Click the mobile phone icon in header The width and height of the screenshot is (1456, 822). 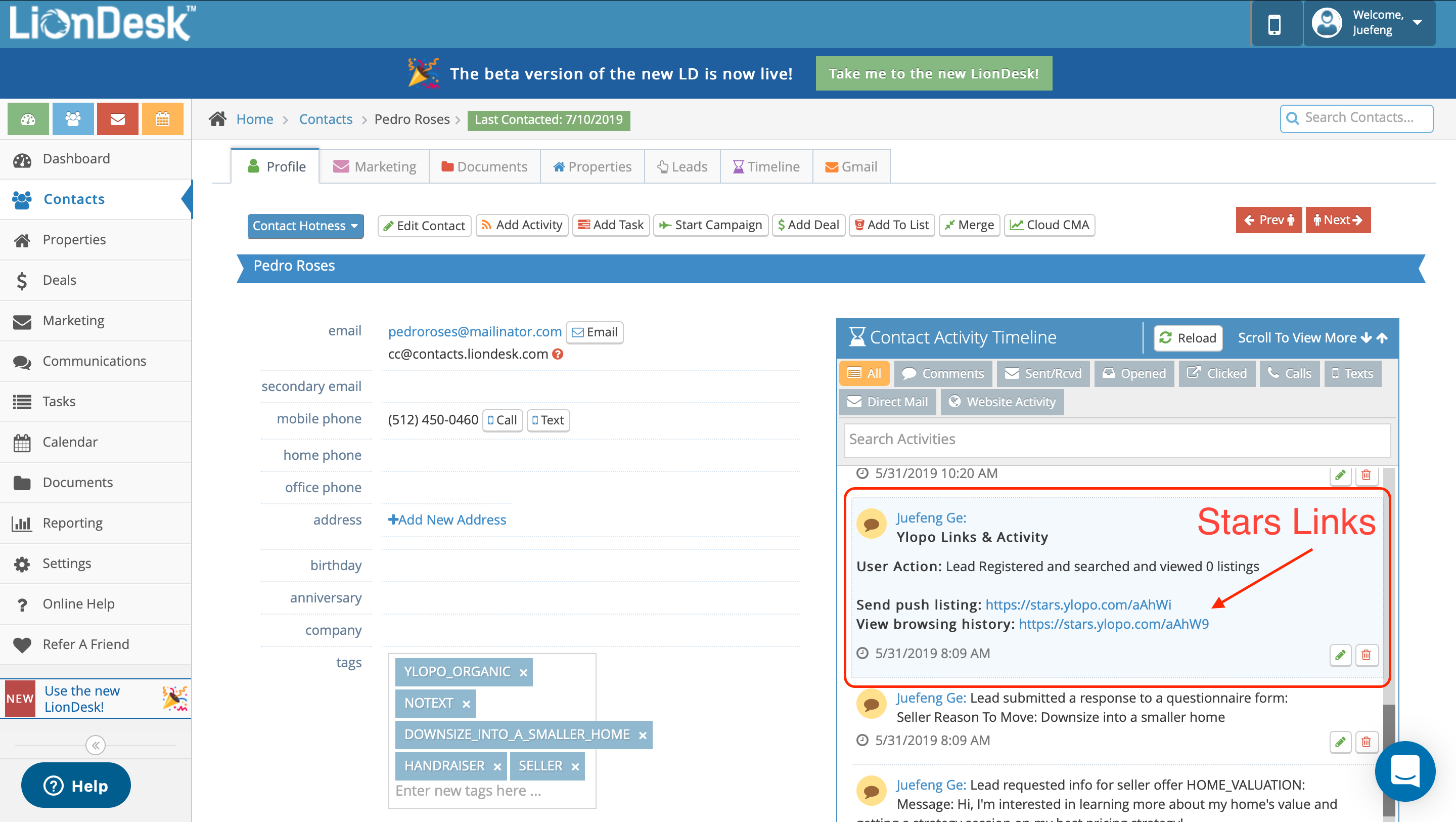click(x=1274, y=25)
